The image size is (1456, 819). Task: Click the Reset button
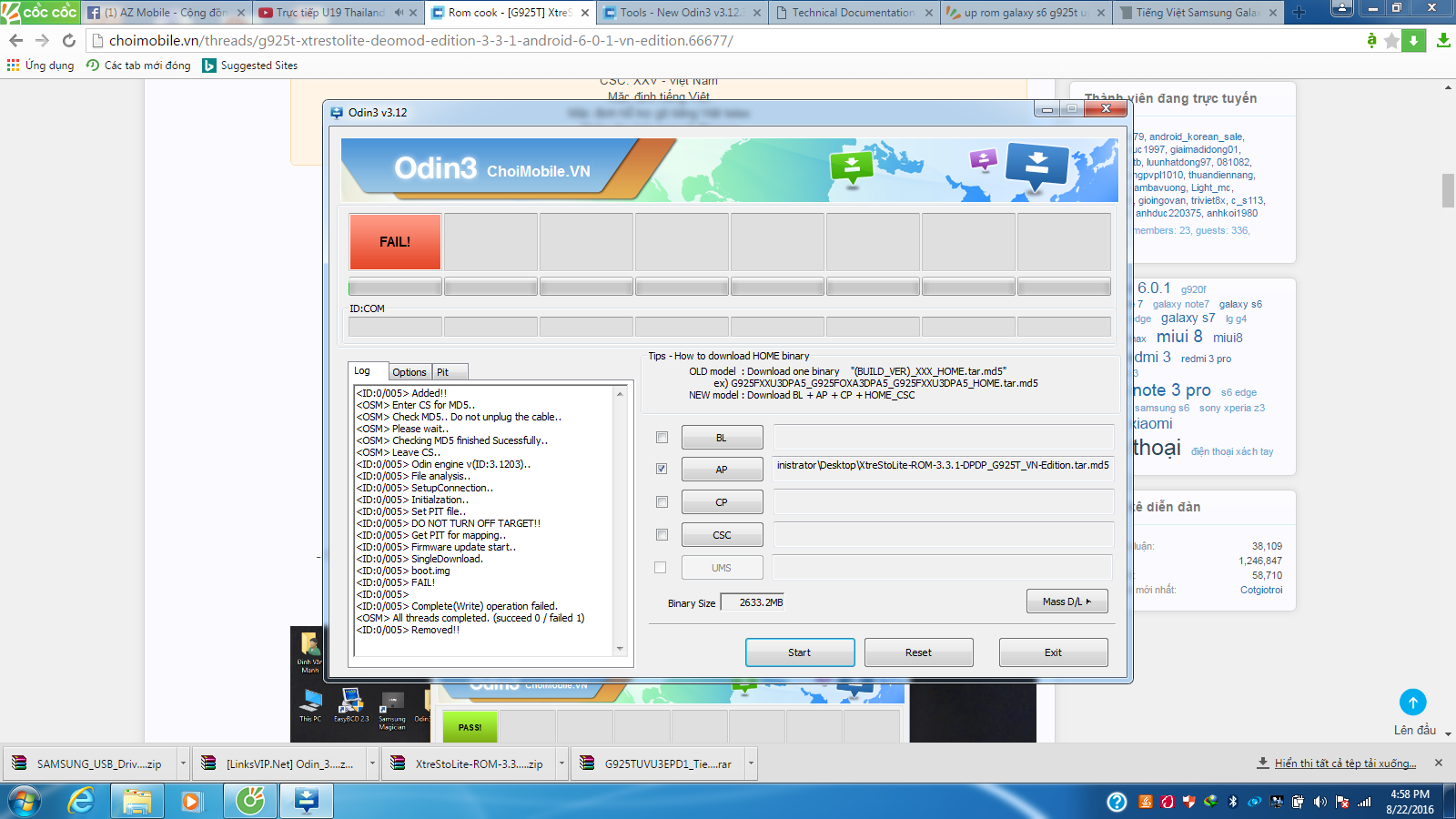(918, 652)
